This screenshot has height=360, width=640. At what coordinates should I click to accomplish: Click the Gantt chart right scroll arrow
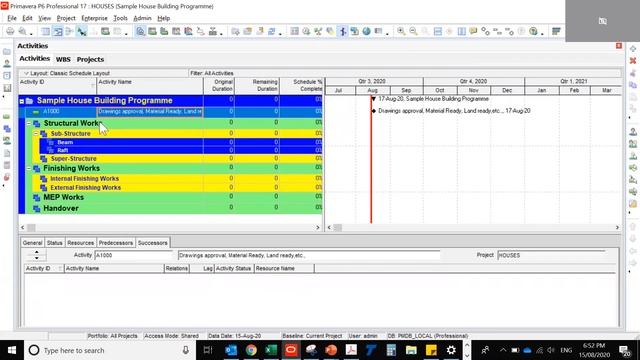[x=617, y=227]
